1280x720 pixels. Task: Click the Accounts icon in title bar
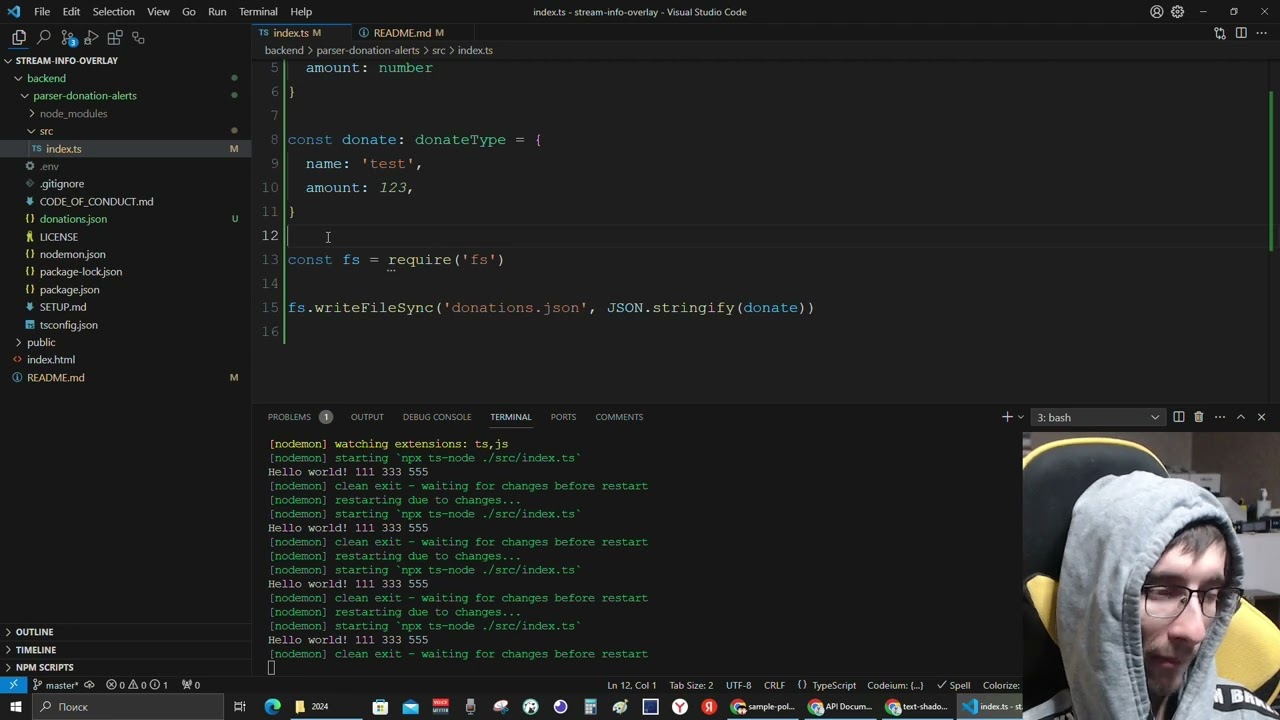point(1157,12)
